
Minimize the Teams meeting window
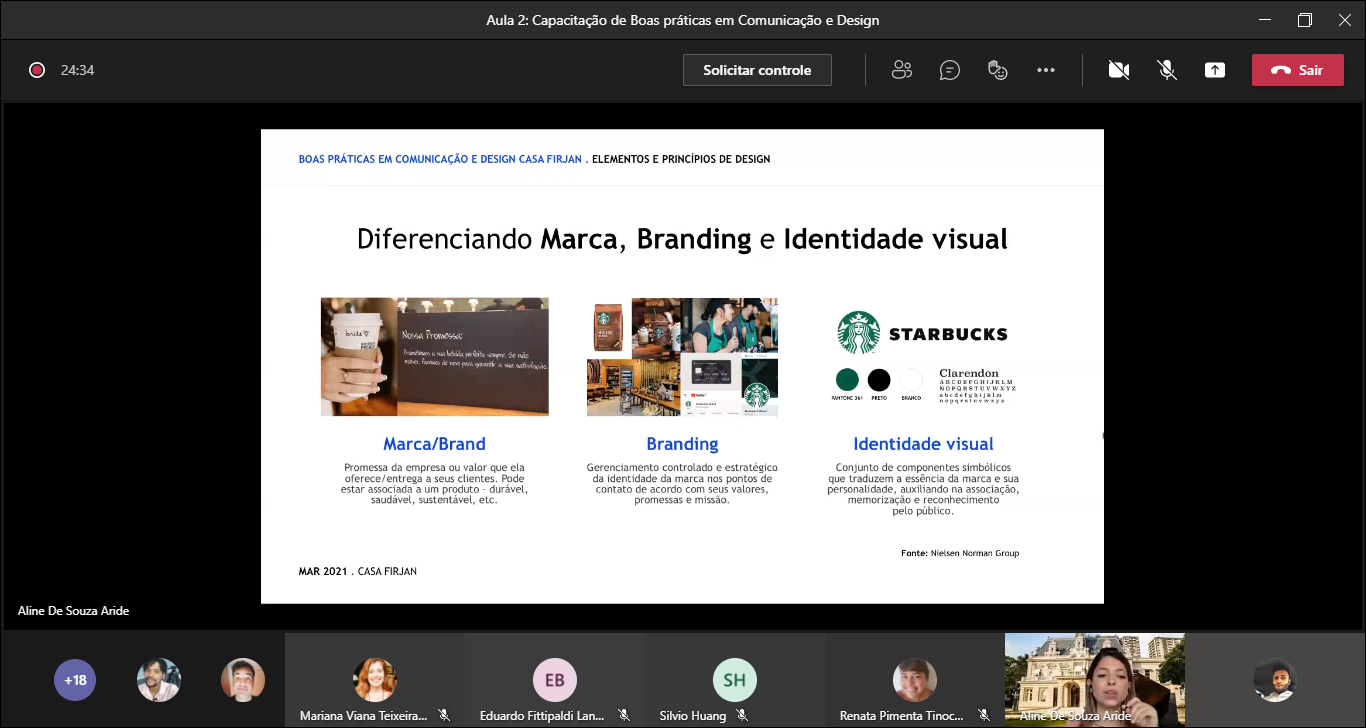tap(1264, 20)
